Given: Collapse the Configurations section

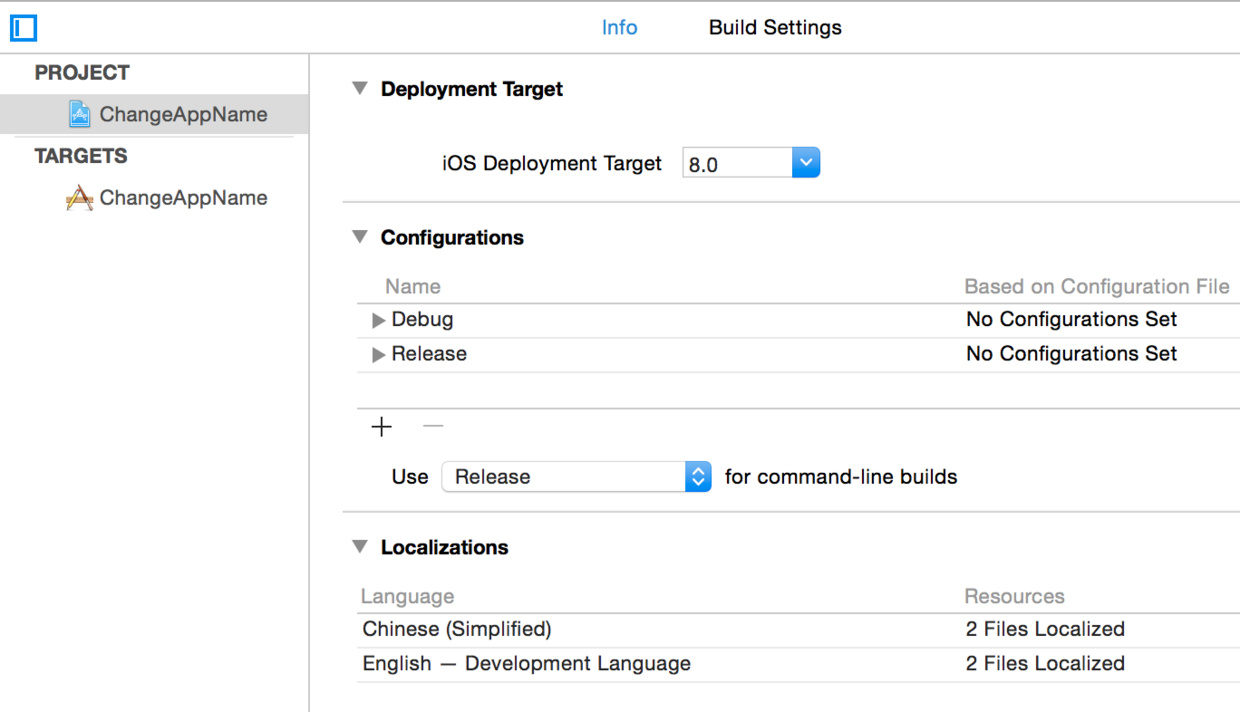Looking at the screenshot, I should click(x=360, y=237).
